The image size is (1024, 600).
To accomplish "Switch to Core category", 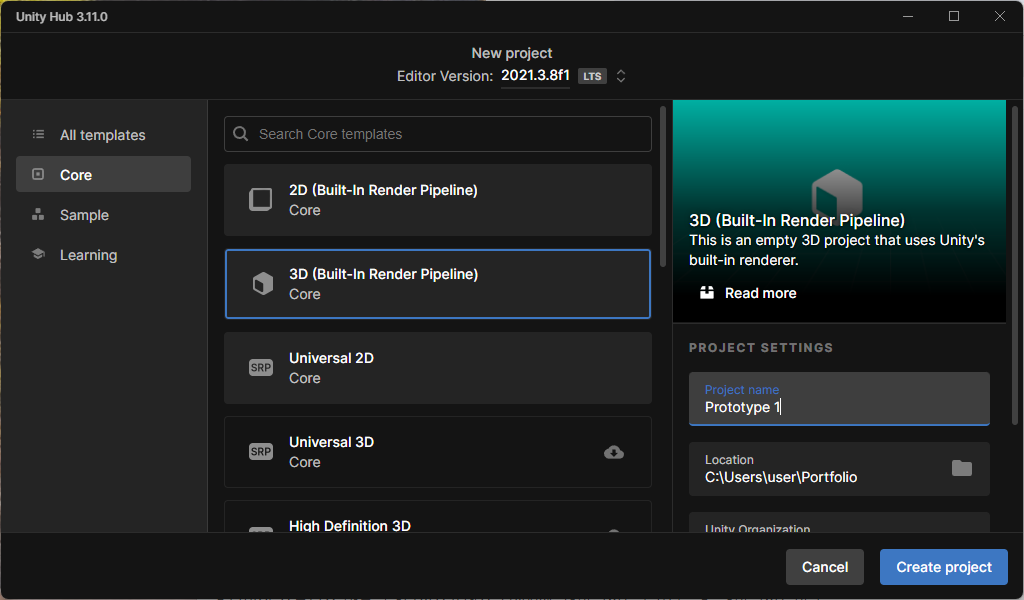I will click(103, 174).
